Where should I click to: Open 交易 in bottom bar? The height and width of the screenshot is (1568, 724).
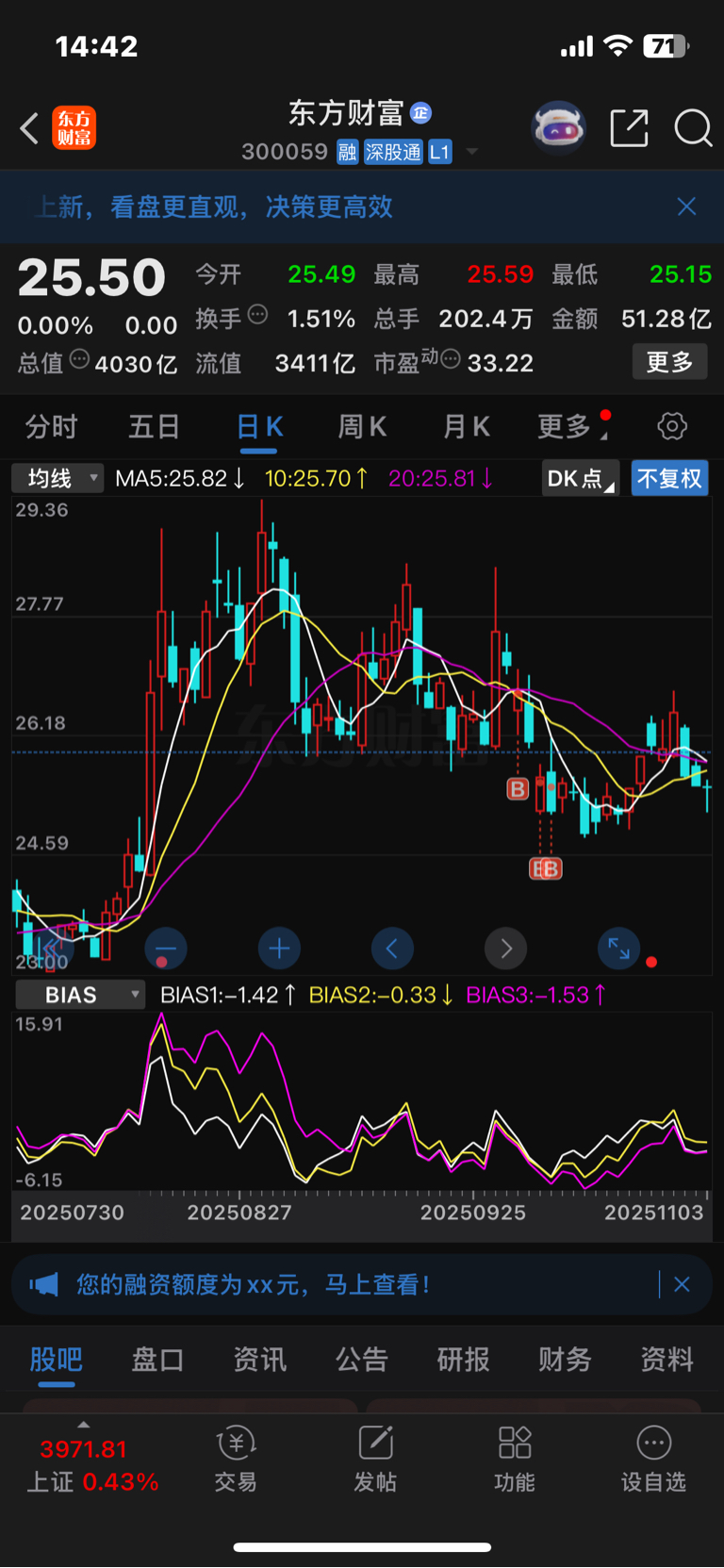(x=236, y=1460)
